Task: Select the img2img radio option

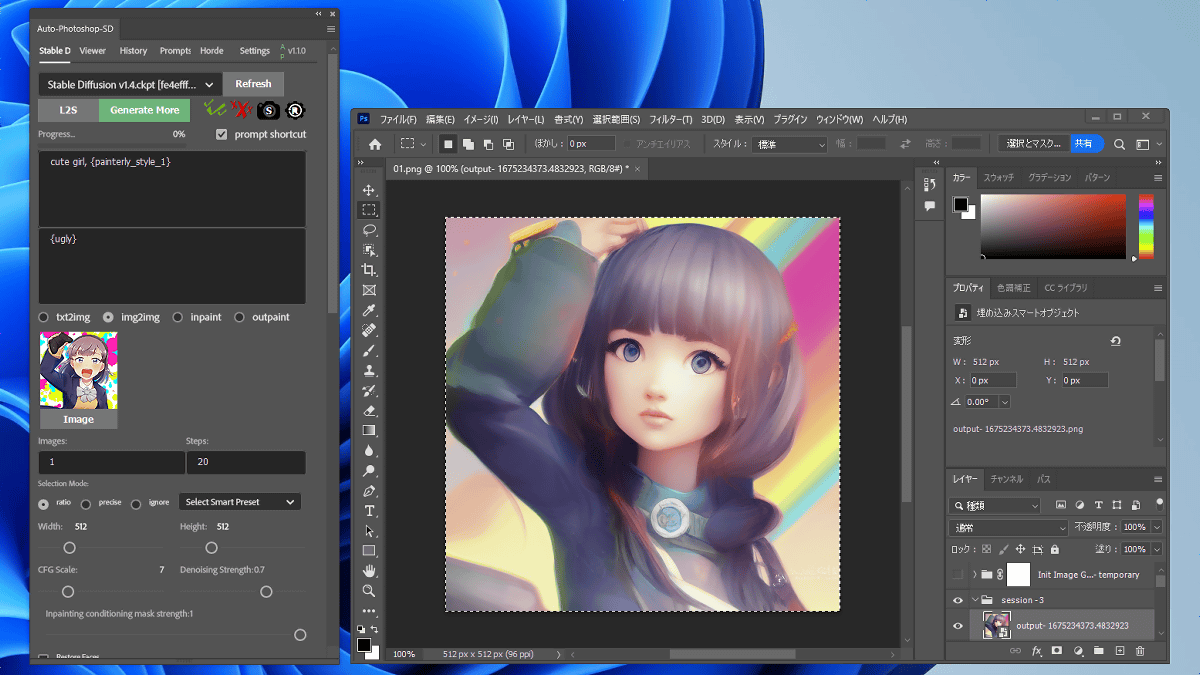Action: tap(108, 317)
